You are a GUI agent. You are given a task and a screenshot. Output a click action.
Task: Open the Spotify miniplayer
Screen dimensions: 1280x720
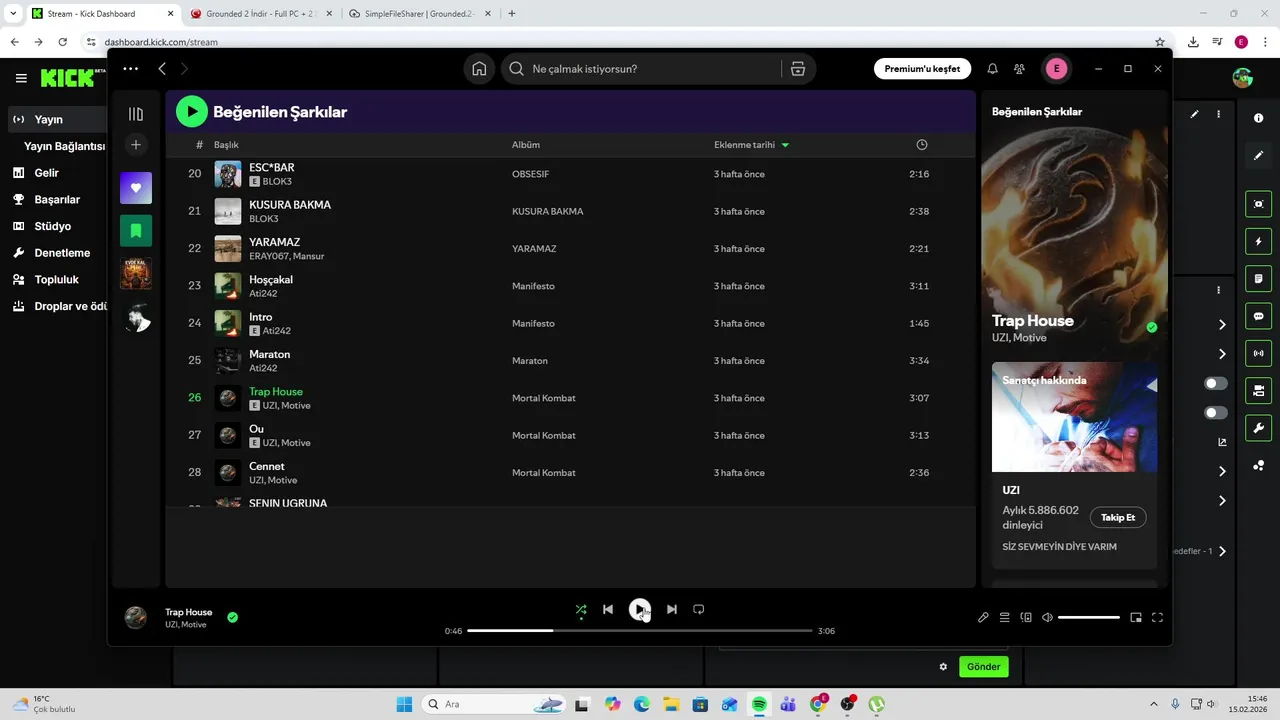coord(1136,617)
